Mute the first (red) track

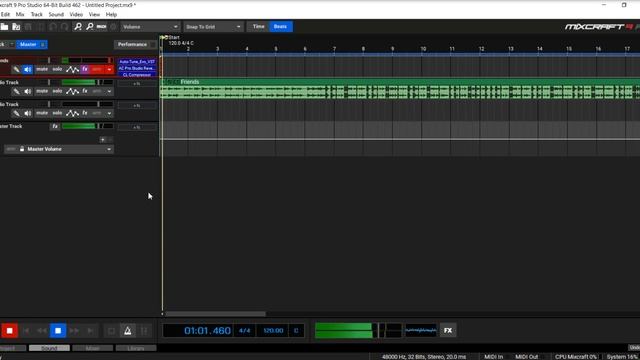42,69
